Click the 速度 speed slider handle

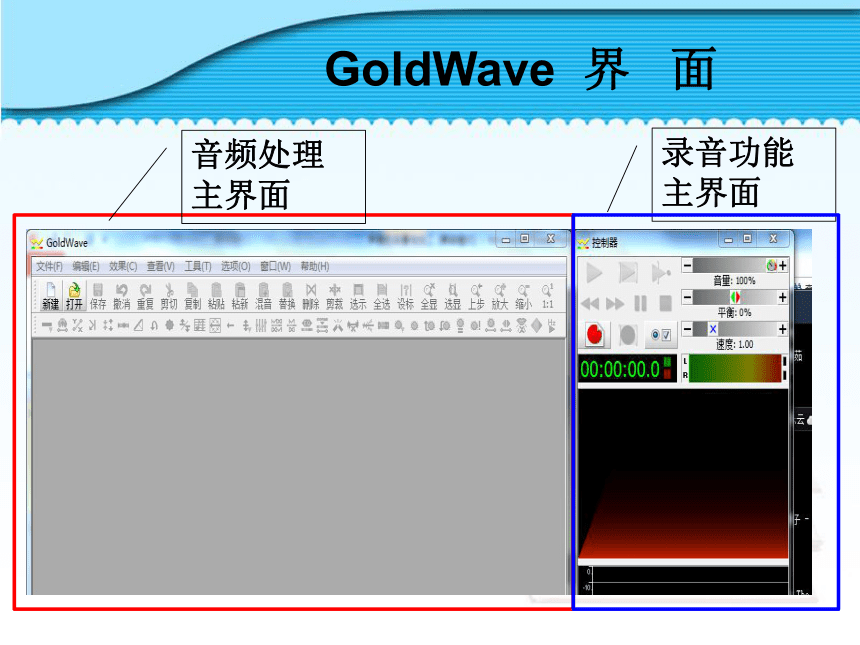[x=712, y=329]
